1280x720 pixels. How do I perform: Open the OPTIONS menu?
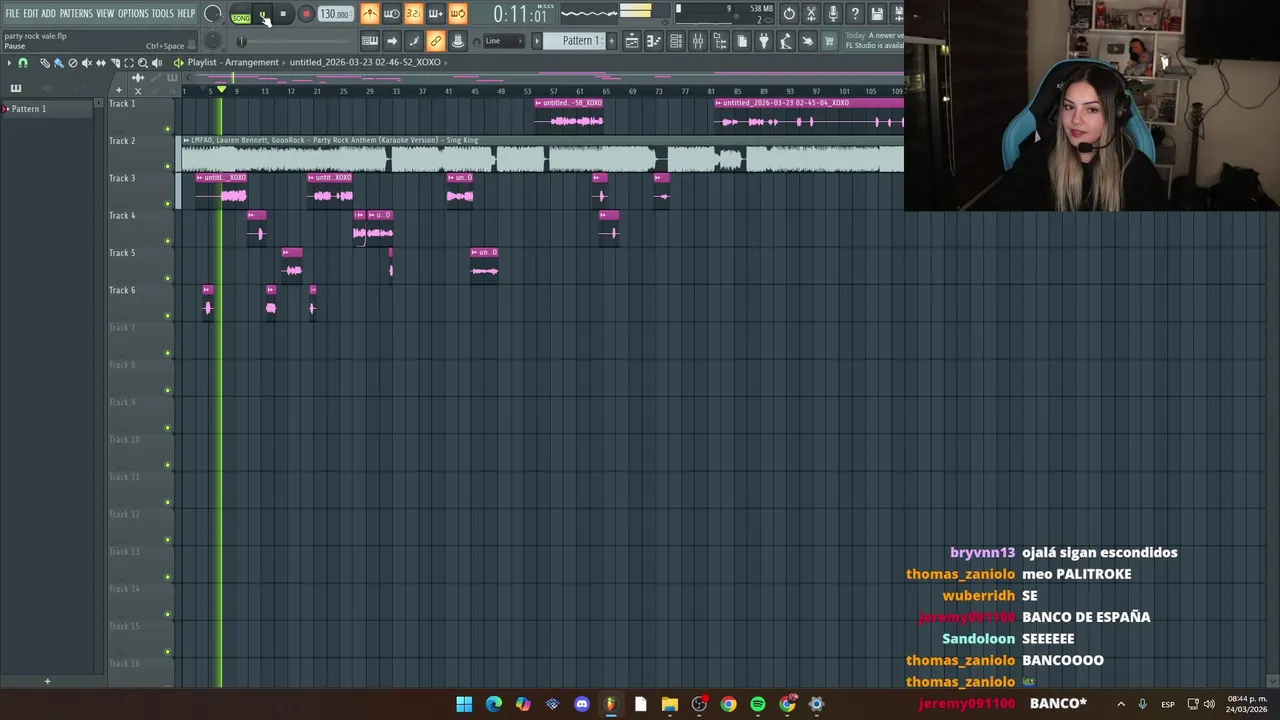pyautogui.click(x=133, y=14)
